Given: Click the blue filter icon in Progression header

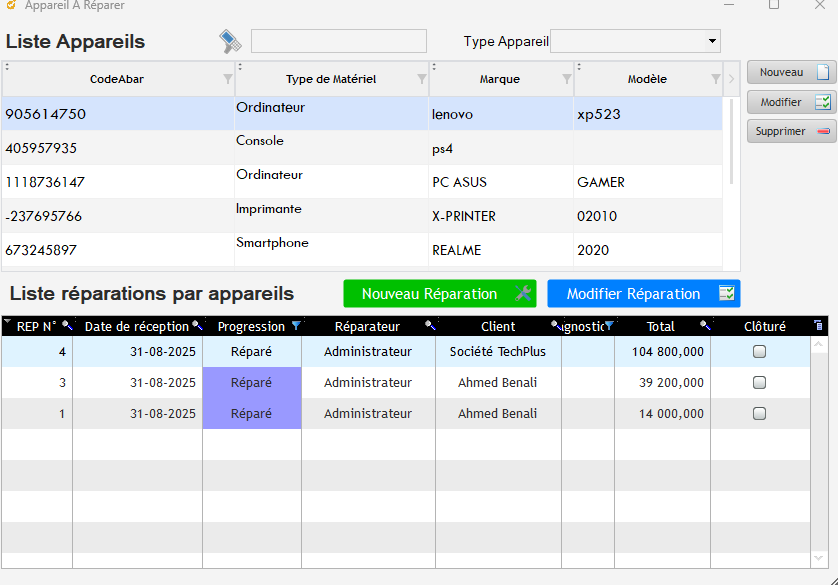Looking at the screenshot, I should [x=295, y=326].
